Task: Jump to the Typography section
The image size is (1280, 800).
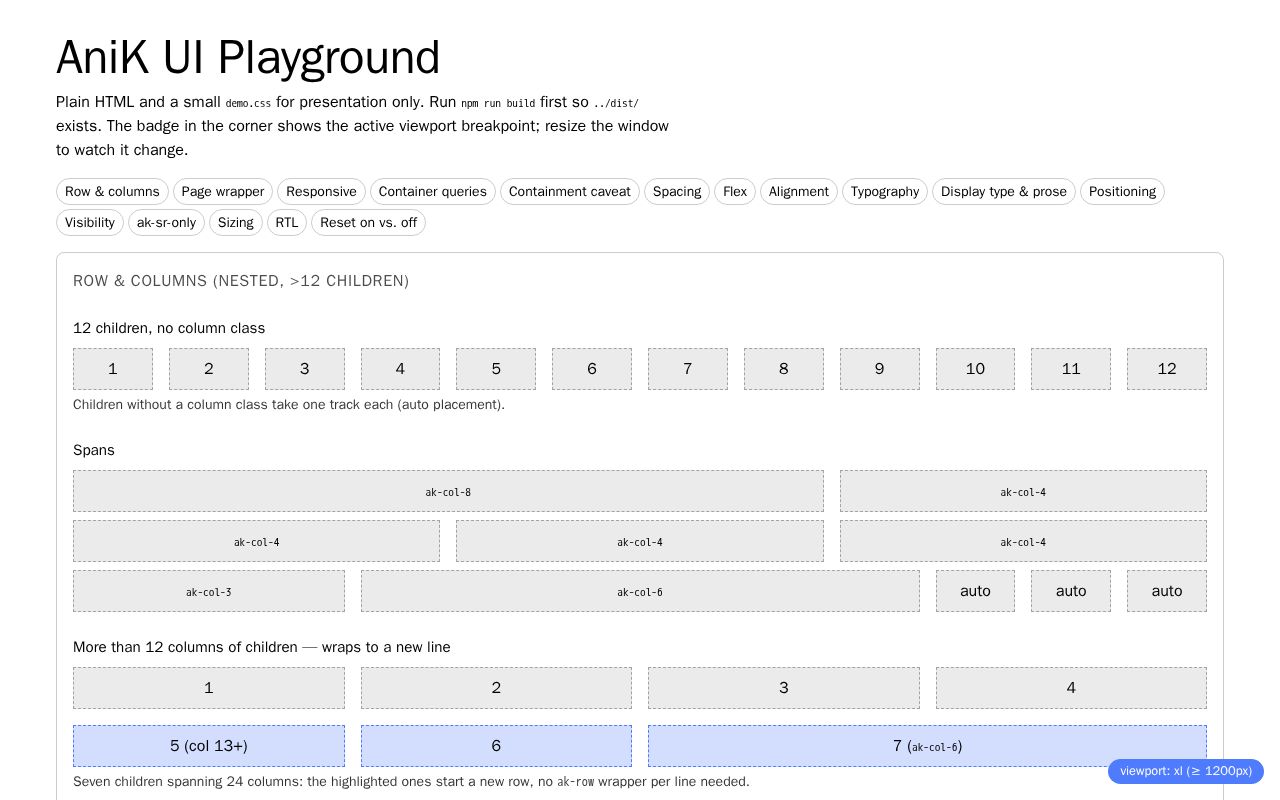Action: 885,192
